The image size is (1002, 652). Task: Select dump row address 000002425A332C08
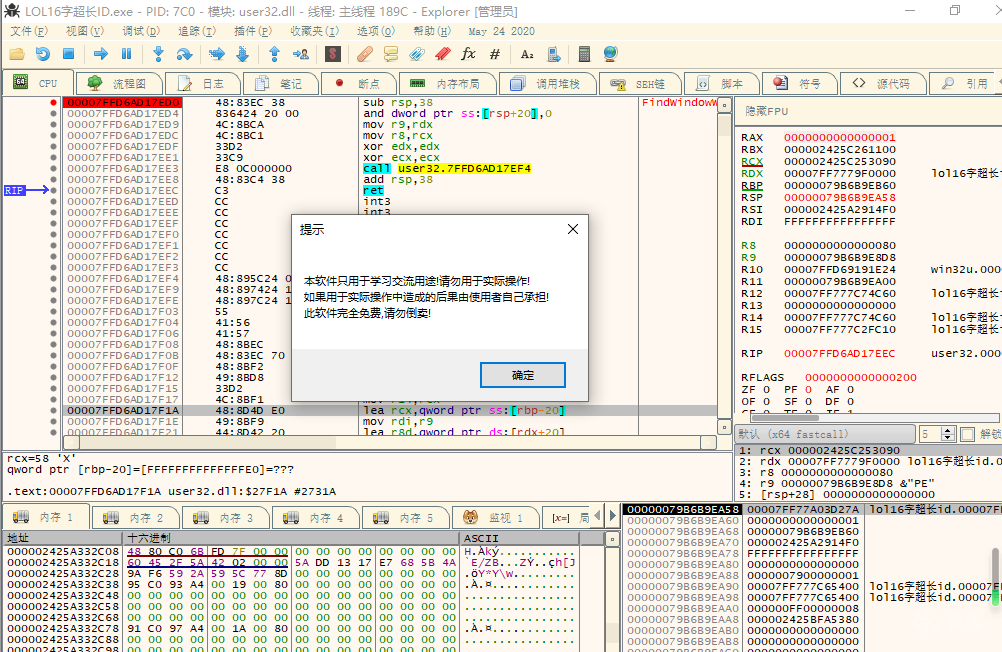click(63, 551)
